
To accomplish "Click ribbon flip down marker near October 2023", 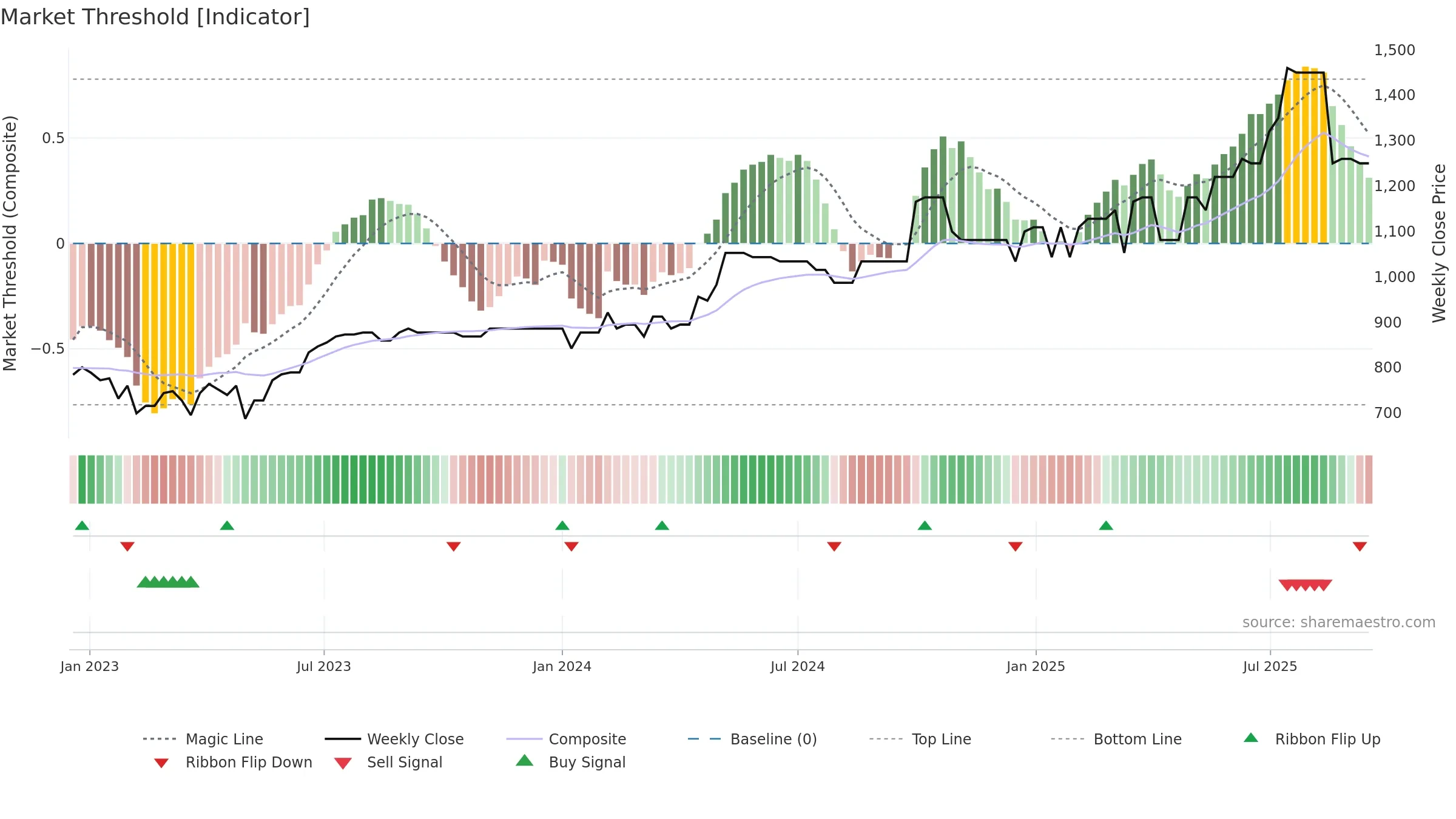I will coord(454,547).
